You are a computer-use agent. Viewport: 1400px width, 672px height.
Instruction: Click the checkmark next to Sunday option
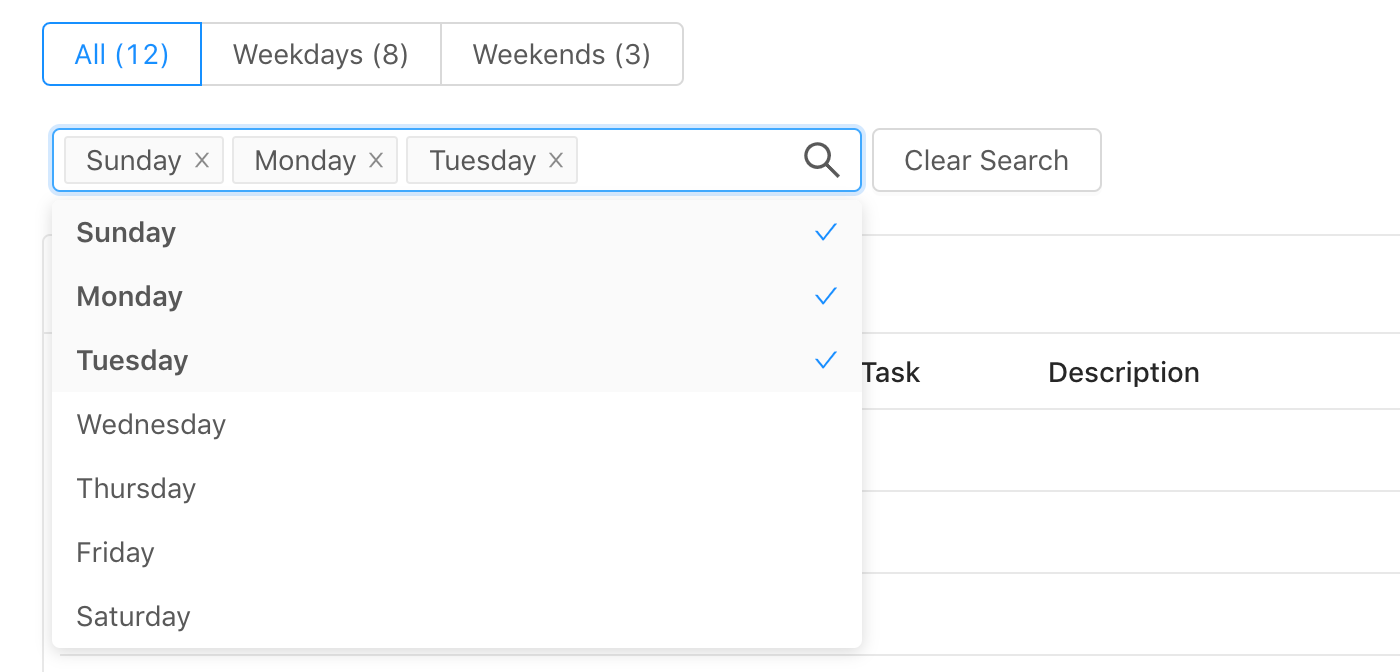click(x=825, y=232)
